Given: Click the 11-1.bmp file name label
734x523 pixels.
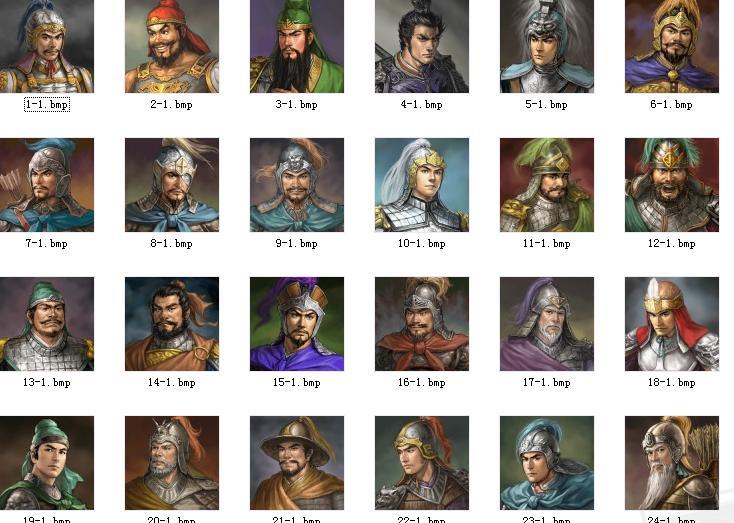Looking at the screenshot, I should (546, 243).
